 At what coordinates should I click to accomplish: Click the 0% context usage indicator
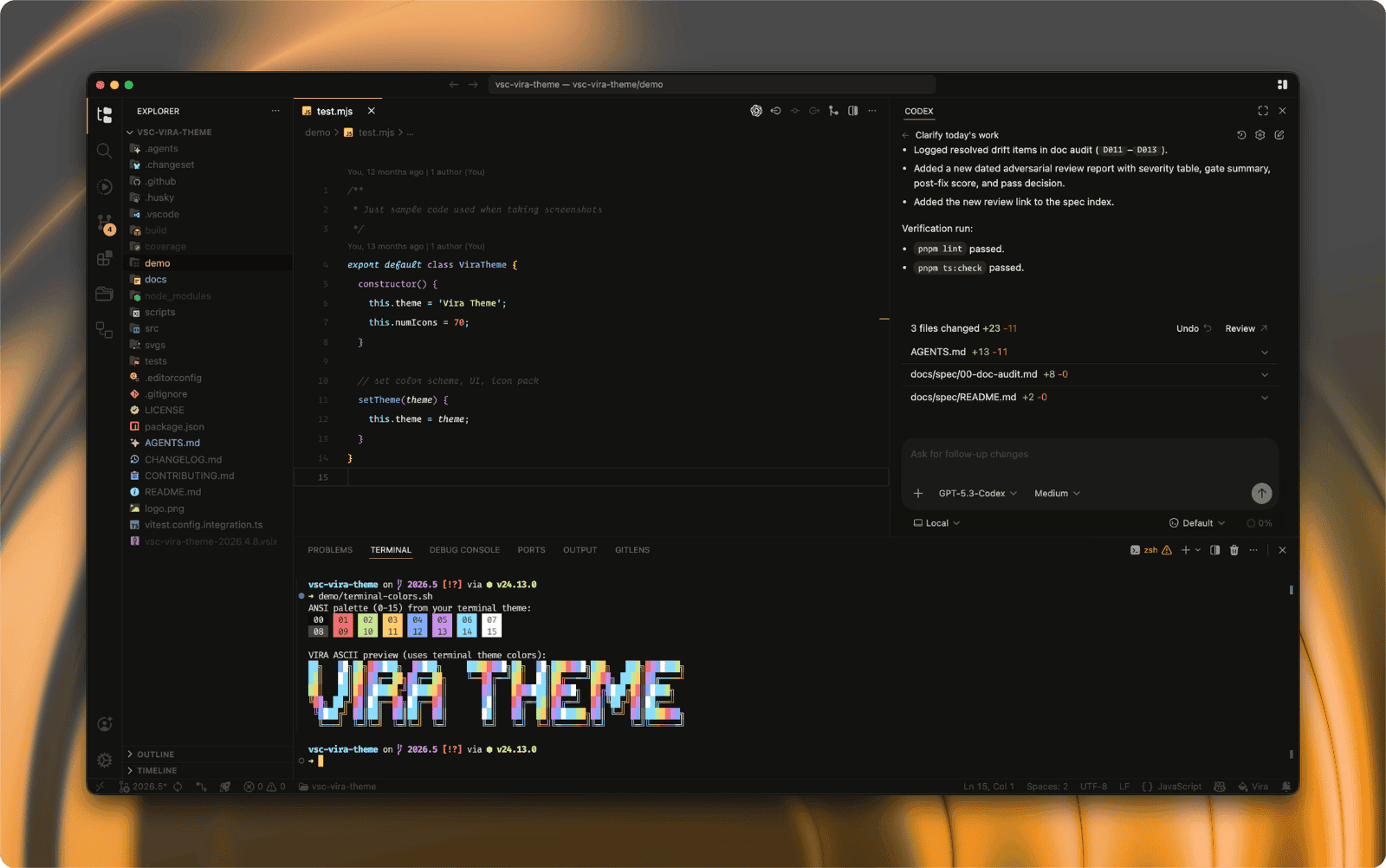click(x=1260, y=523)
